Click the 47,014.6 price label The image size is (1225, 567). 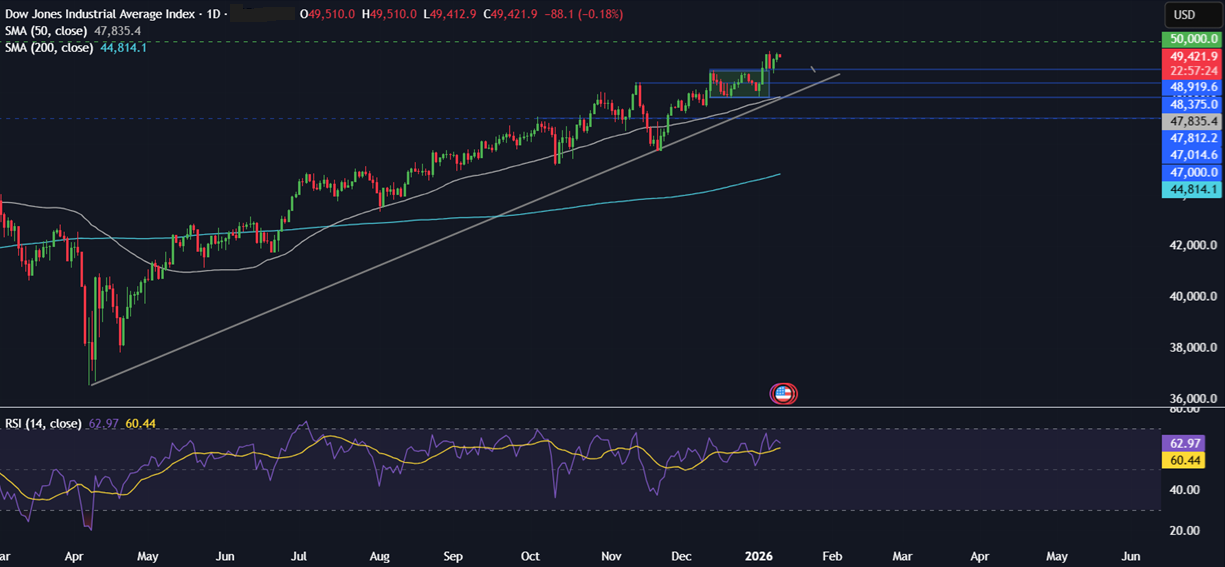[x=1191, y=155]
